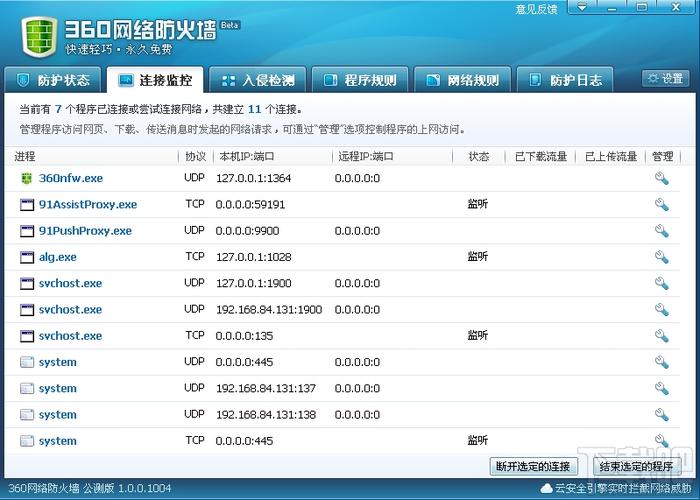
Task: Click icon beside svchost.exe 127.0.0.1:1900
Action: (x=27, y=283)
